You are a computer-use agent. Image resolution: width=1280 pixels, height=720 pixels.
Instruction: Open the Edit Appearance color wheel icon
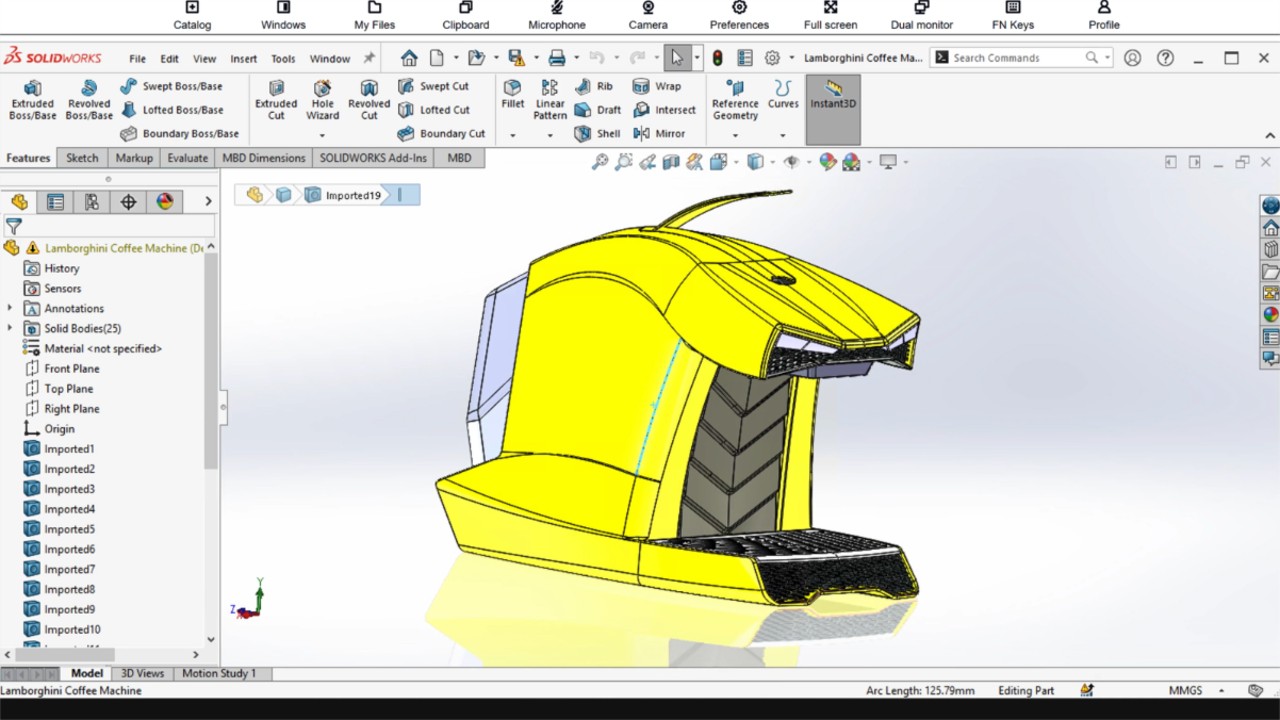pos(827,162)
